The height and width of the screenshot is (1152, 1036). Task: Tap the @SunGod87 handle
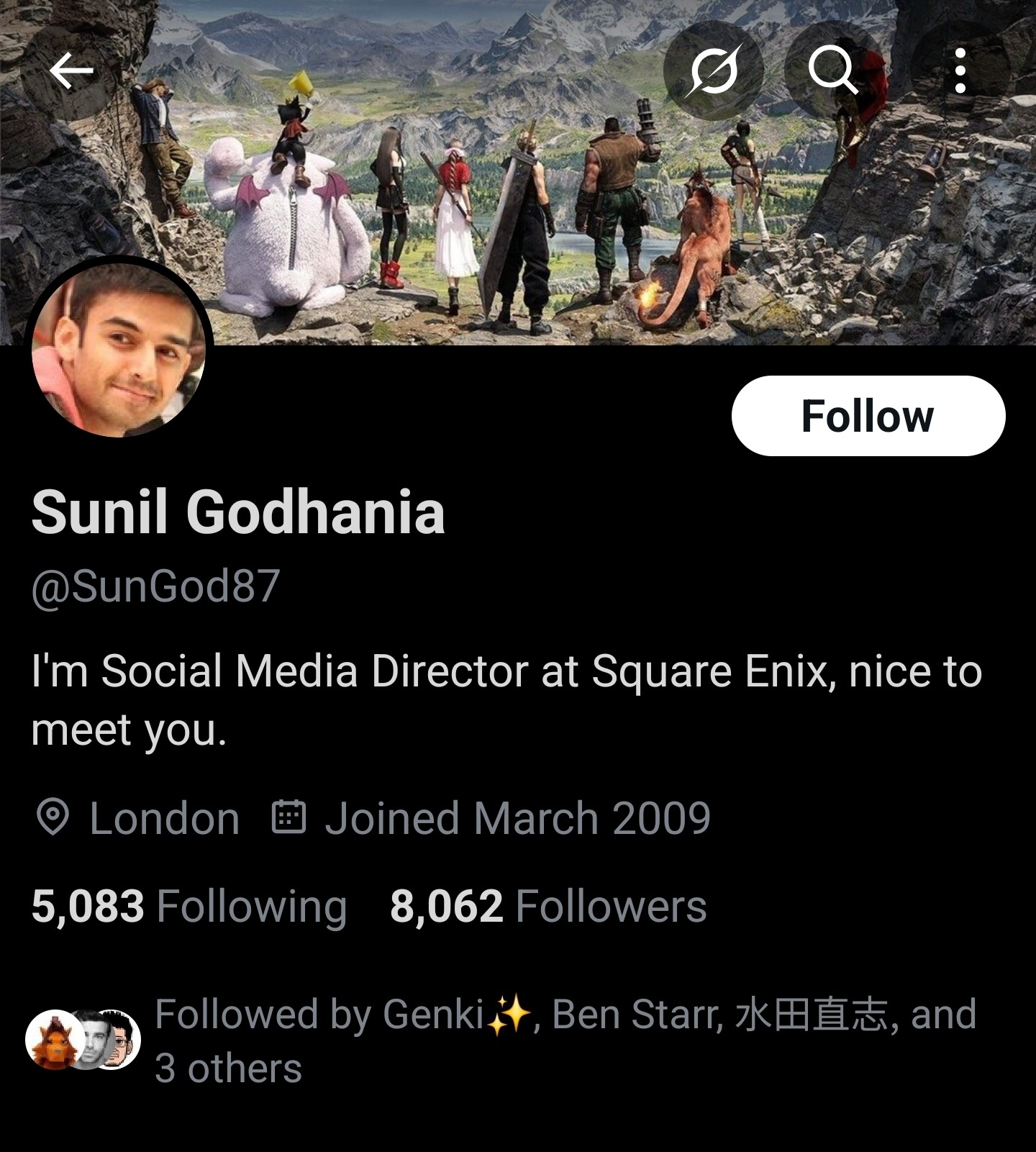click(x=155, y=586)
